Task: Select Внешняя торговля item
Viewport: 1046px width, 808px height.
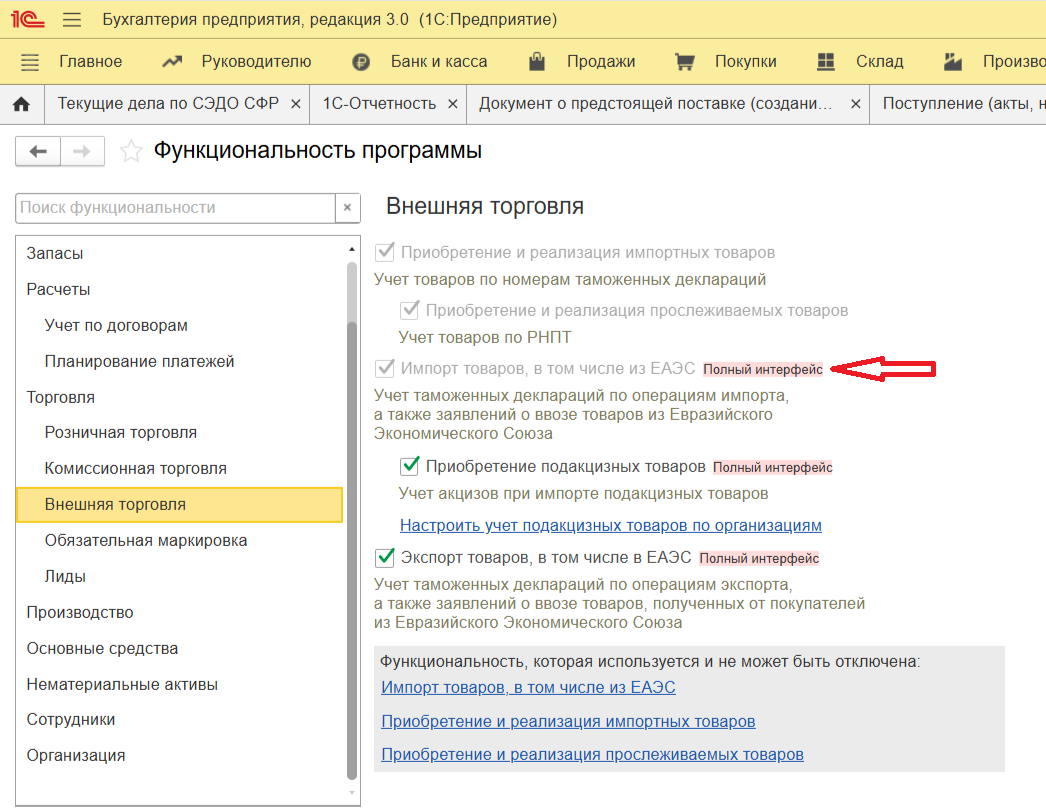Action: (x=179, y=504)
